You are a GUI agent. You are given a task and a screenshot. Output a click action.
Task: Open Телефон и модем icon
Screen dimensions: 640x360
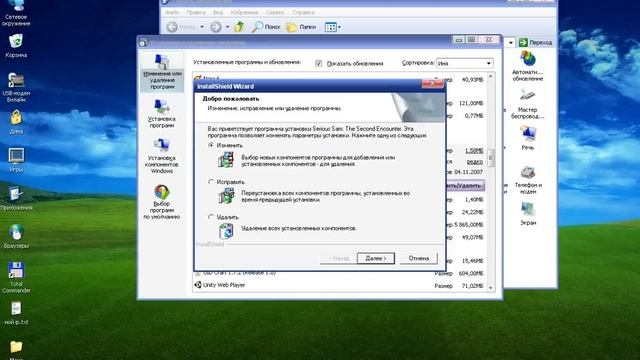click(528, 180)
